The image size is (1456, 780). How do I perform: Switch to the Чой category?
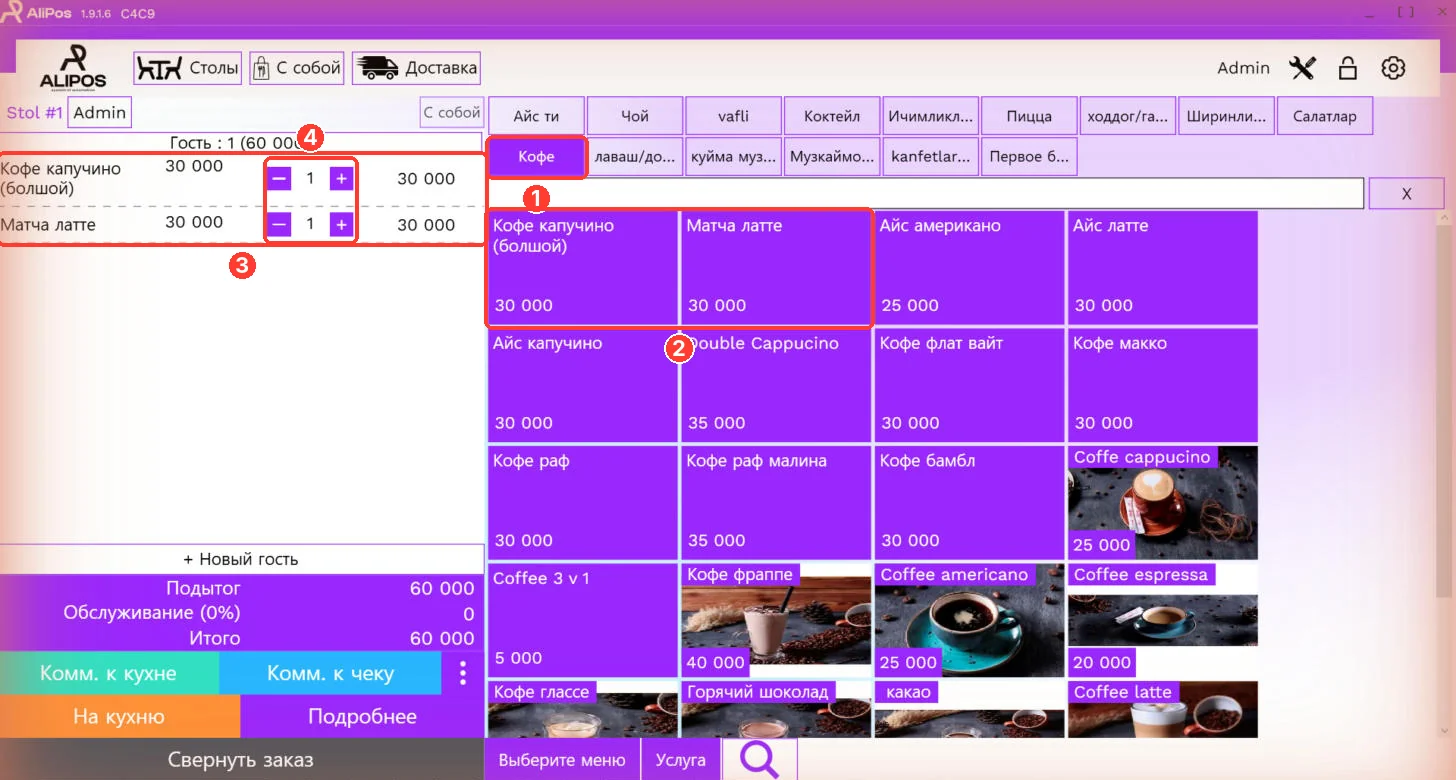click(x=635, y=116)
